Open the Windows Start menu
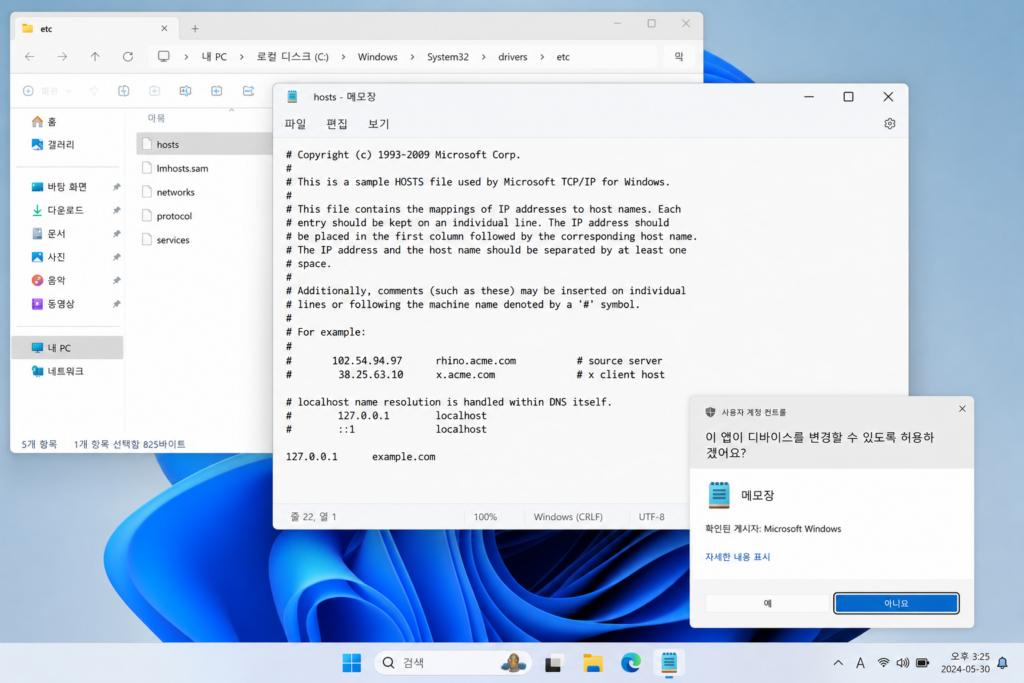 [351, 663]
